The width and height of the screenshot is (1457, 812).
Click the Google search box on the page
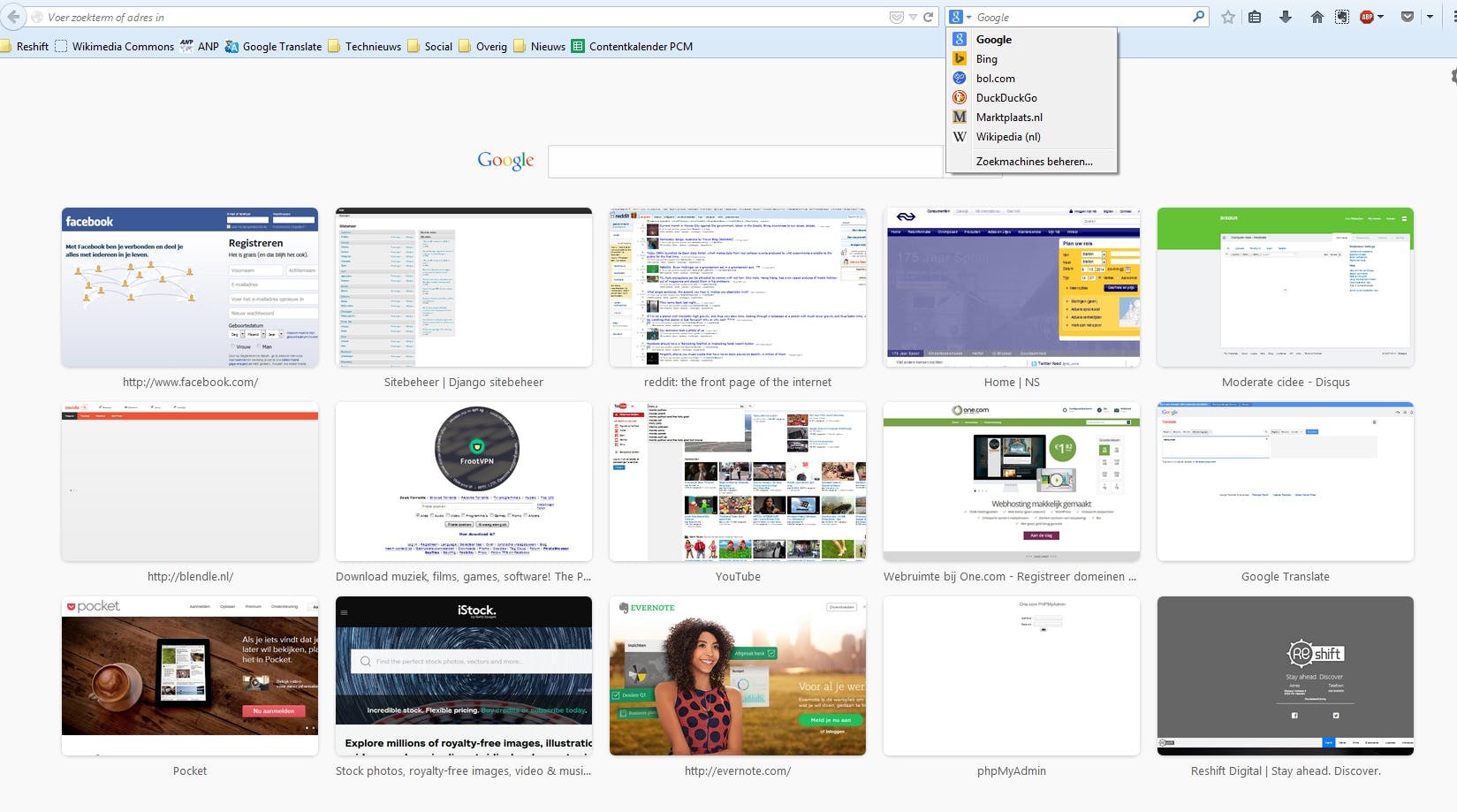pos(745,162)
